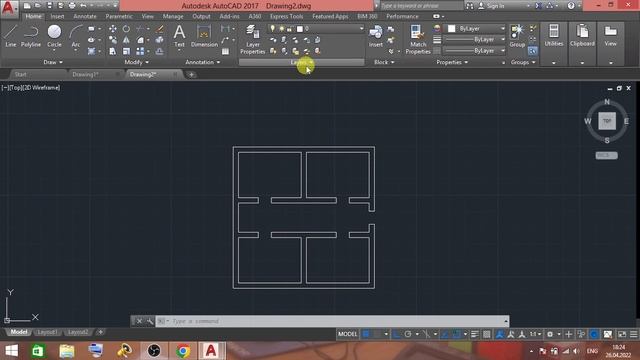Select the Stretch tool
Viewport: 640px width, 360px height.
pos(113,51)
